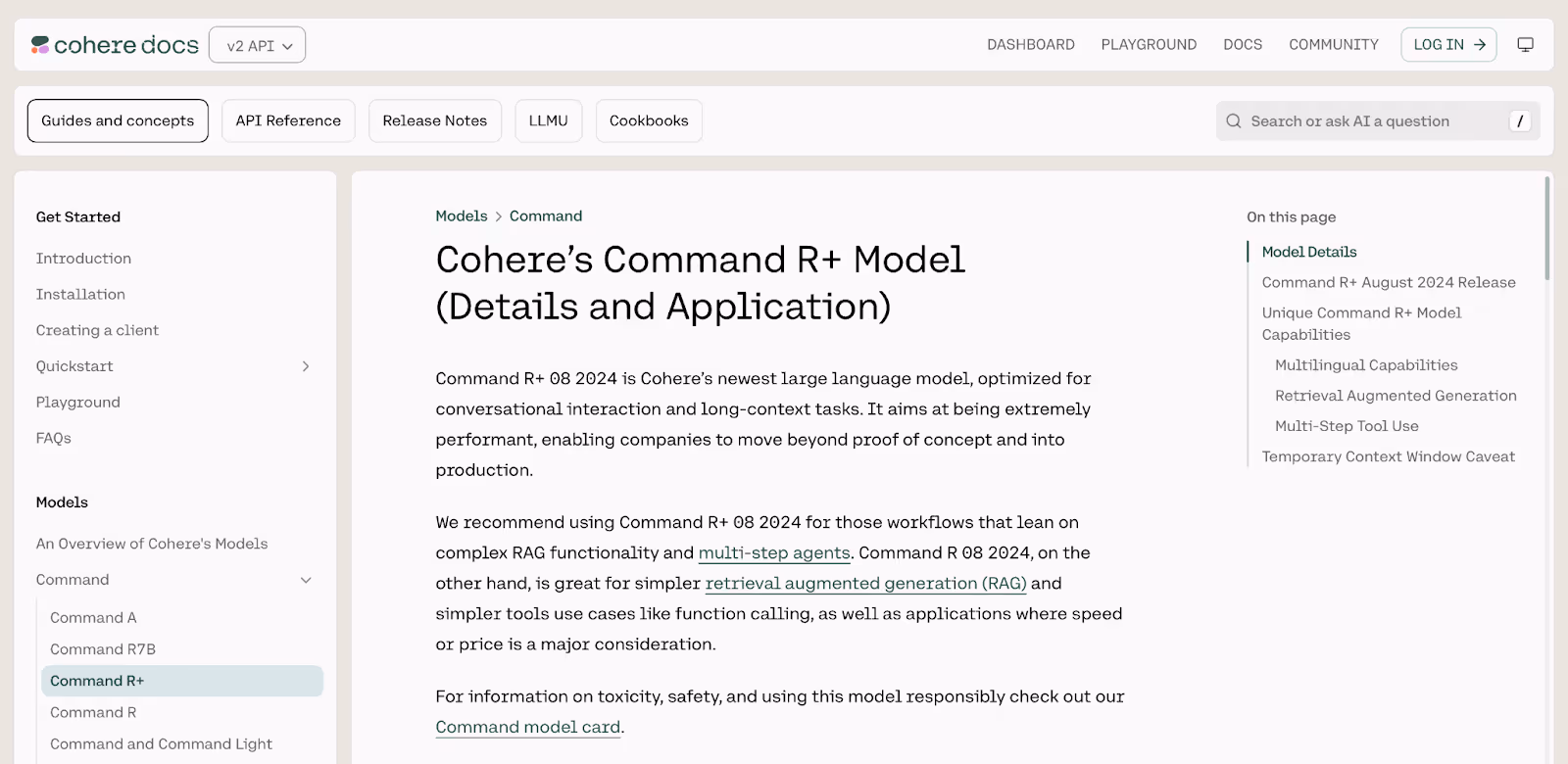Click the Models sidebar section heading
Screen dimensions: 1568x764
(x=62, y=502)
